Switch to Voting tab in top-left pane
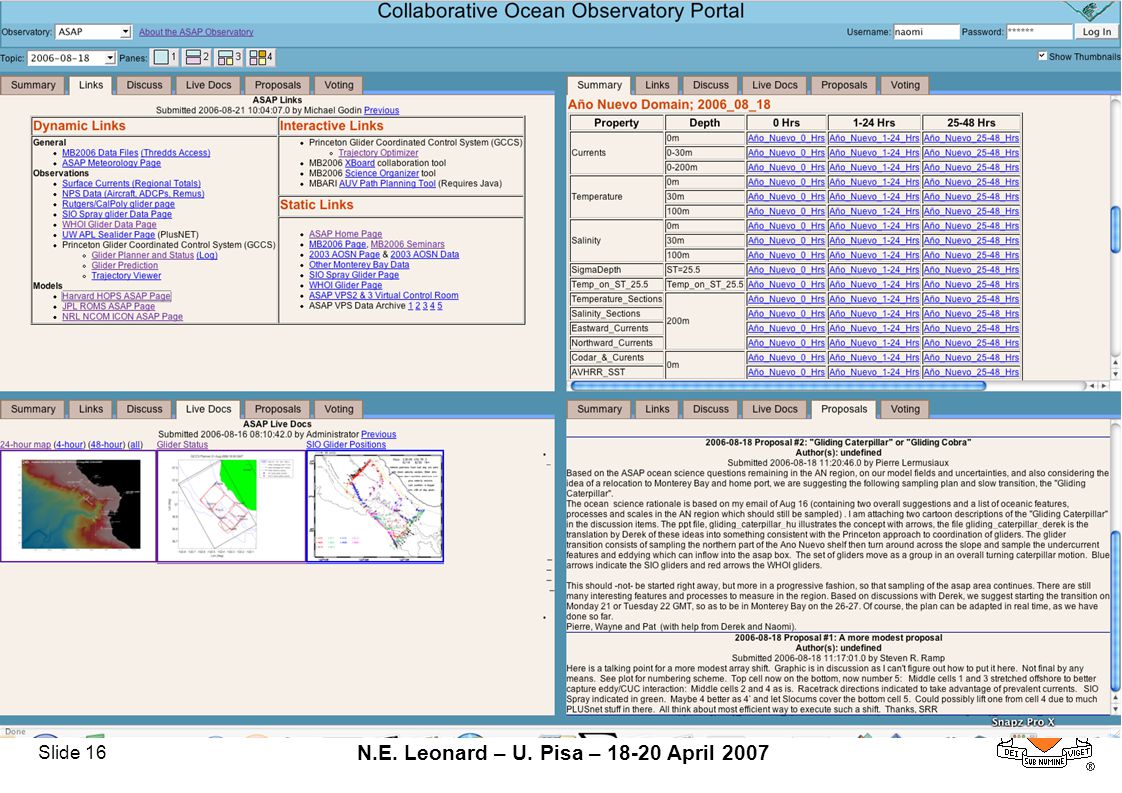1122x793 pixels. (x=338, y=85)
